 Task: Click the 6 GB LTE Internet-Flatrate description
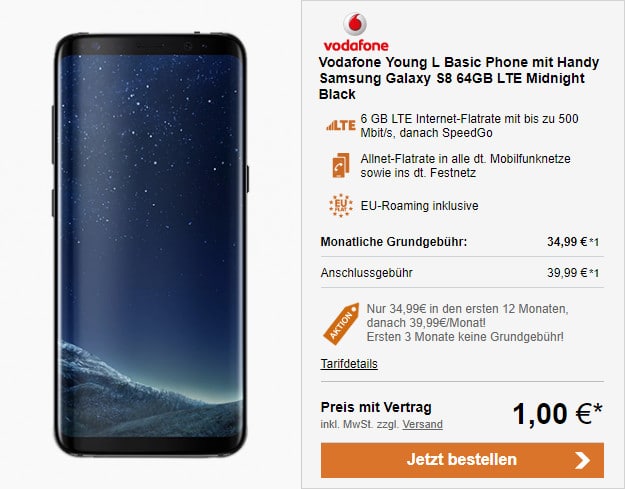(x=469, y=126)
